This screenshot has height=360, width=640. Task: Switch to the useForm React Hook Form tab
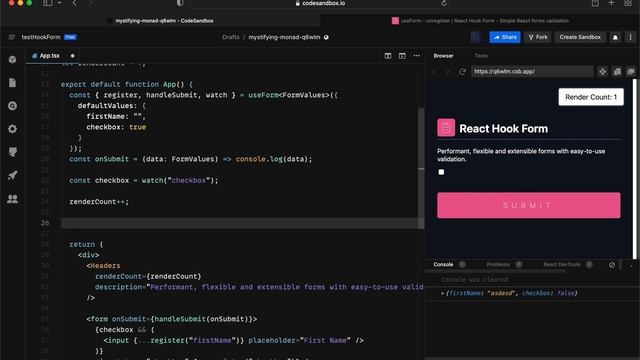[x=480, y=21]
